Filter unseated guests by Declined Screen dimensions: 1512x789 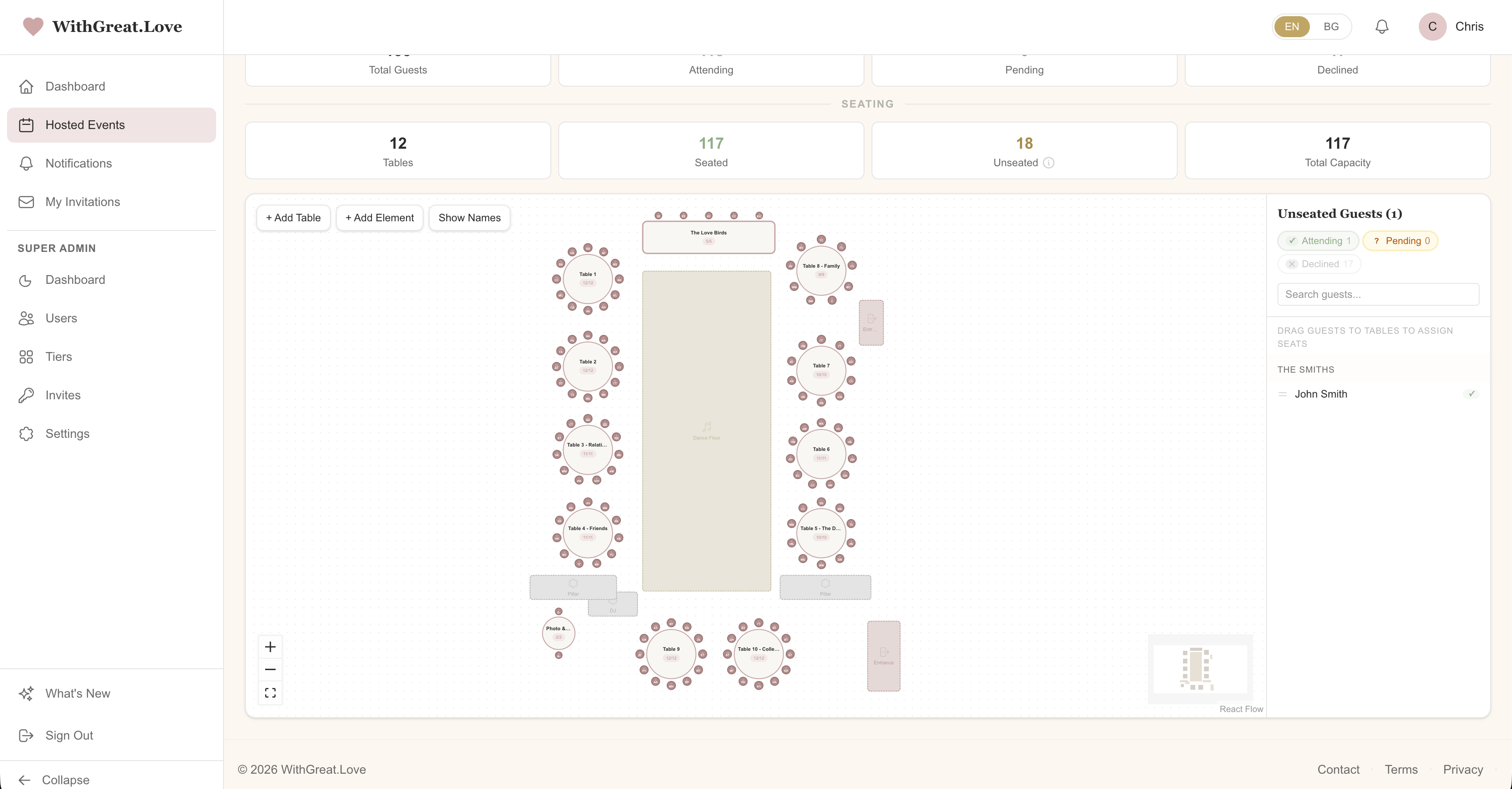click(1319, 264)
